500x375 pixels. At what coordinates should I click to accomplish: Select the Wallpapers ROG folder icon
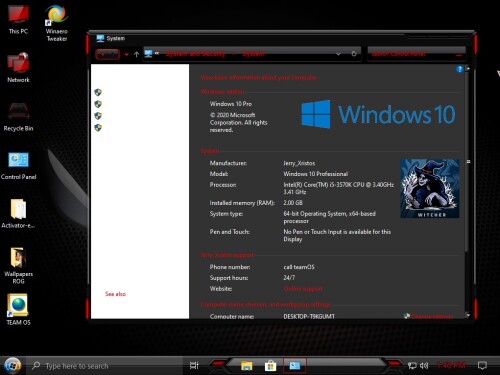point(18,265)
